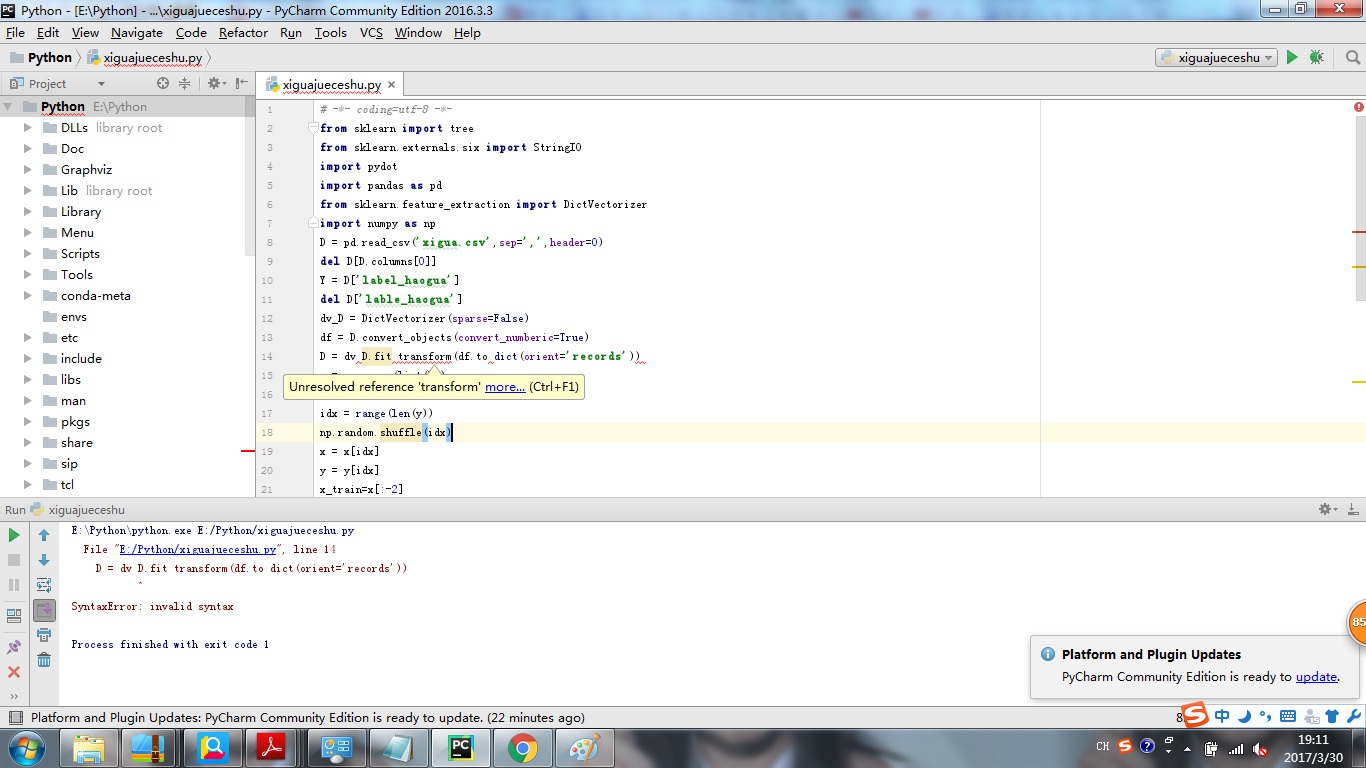Click the E:/Python/xiguajueceshu.py traceback link

coord(199,550)
